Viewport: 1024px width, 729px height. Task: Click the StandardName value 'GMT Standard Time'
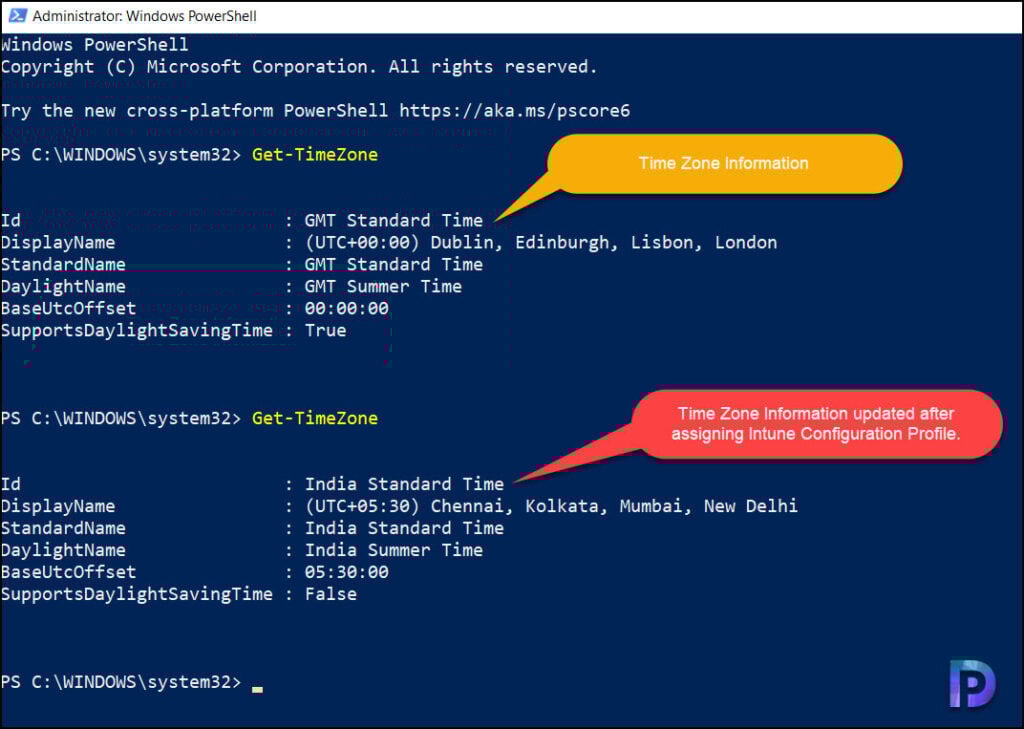point(394,264)
